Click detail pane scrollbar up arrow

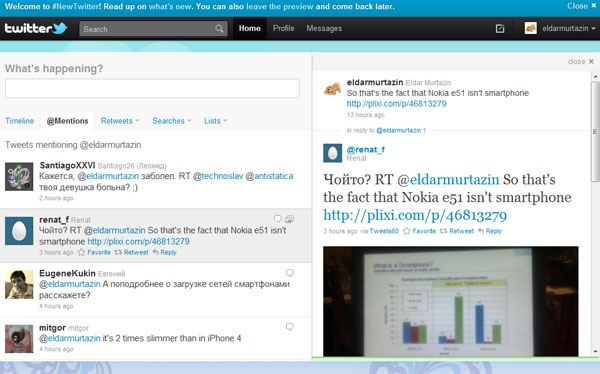pos(595,77)
